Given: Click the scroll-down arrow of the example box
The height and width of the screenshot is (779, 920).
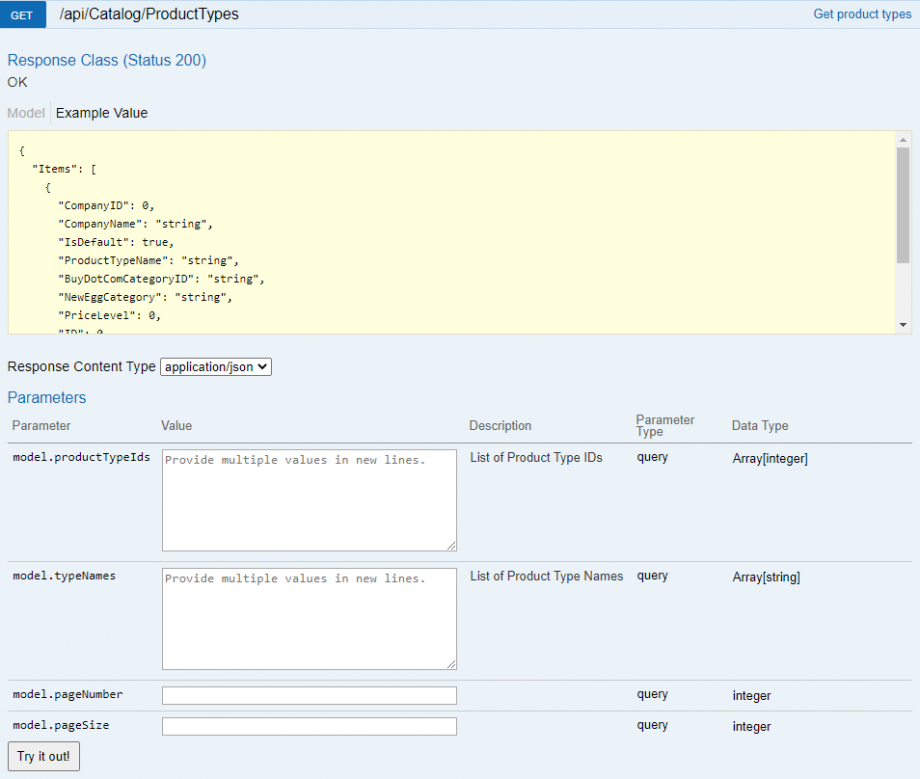Looking at the screenshot, I should tap(904, 323).
